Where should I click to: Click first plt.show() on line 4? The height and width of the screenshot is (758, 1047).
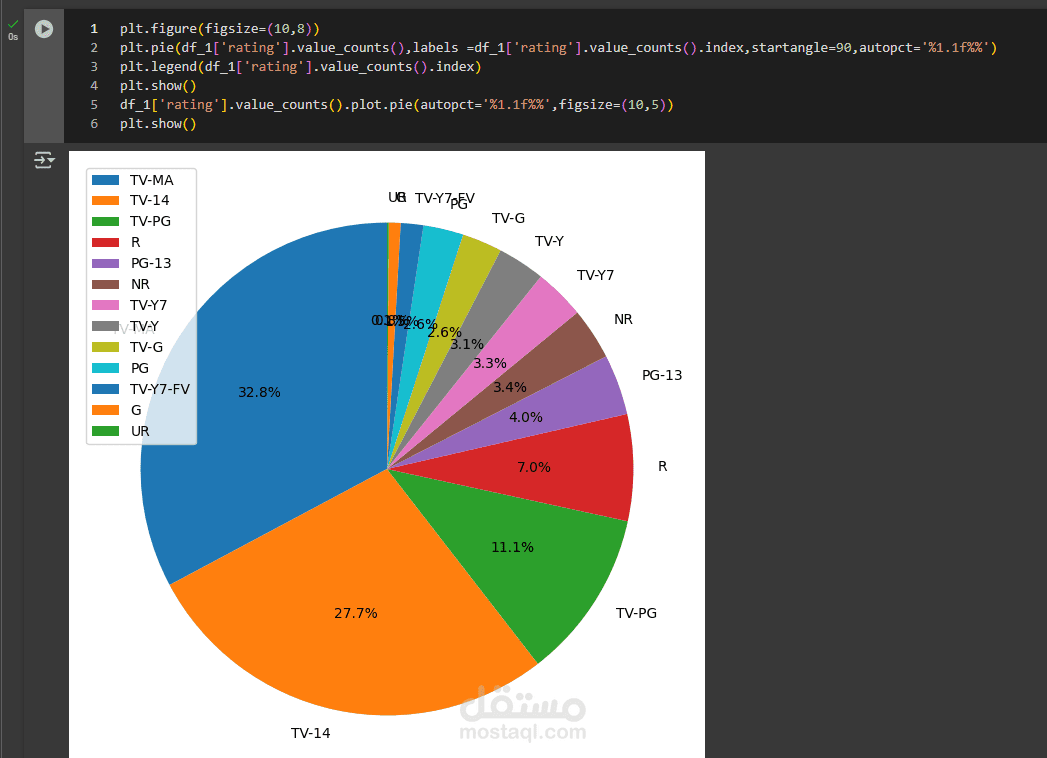pyautogui.click(x=158, y=85)
